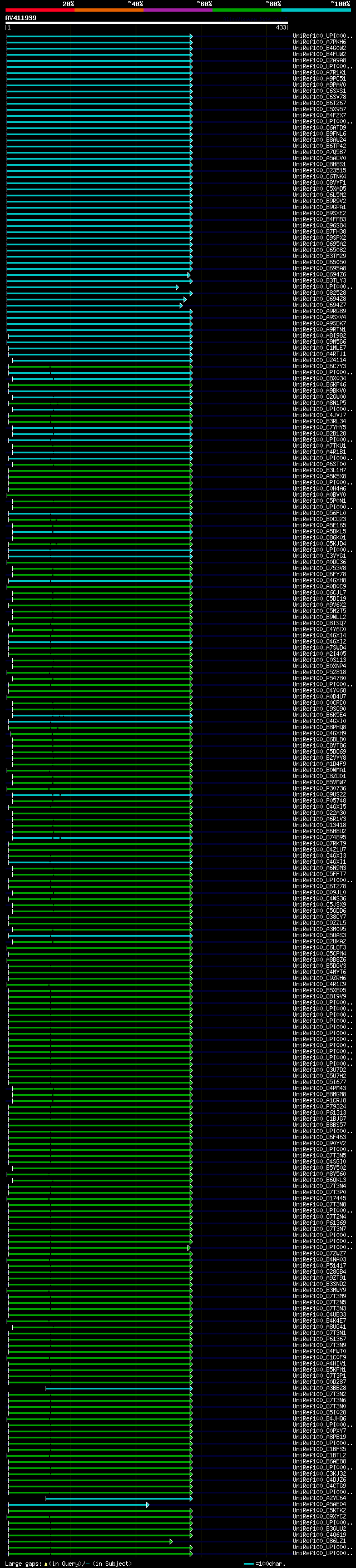Open hit UniRef100_Q8VYF1
Image resolution: width=356 pixels, height=1568 pixels.
(x=319, y=182)
